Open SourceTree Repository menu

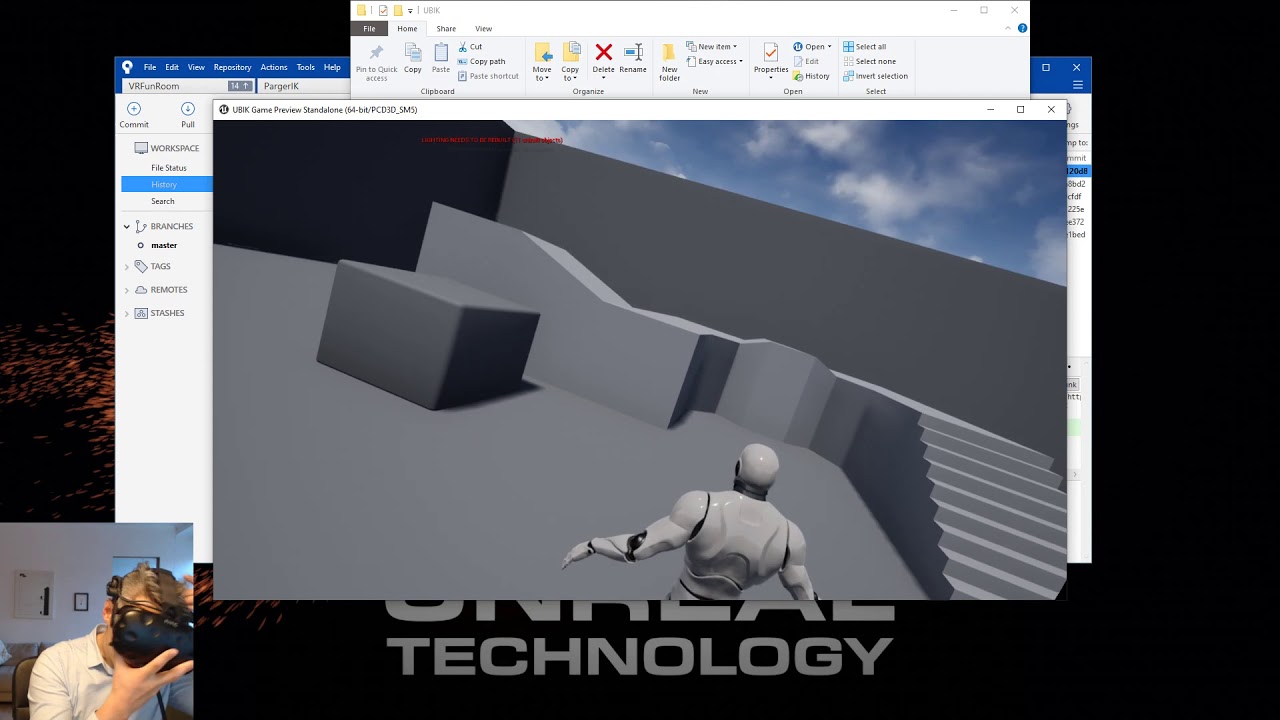point(232,67)
